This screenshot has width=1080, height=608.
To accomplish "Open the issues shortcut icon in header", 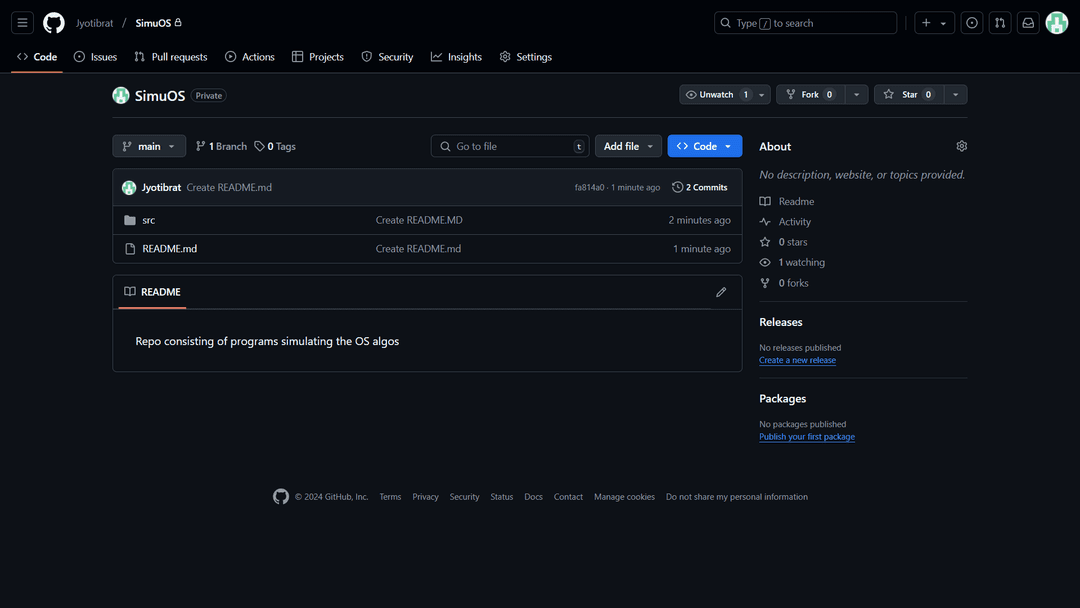I will [x=971, y=23].
